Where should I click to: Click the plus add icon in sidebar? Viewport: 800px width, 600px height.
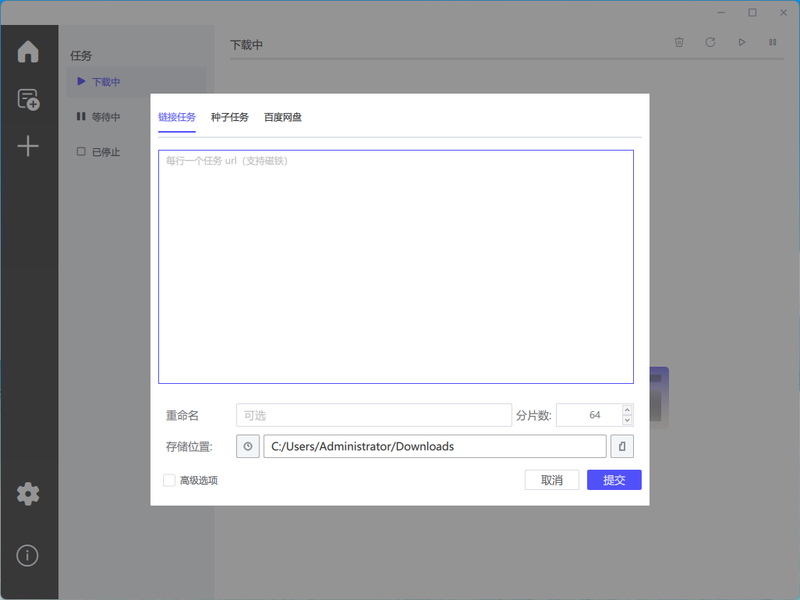coord(28,146)
